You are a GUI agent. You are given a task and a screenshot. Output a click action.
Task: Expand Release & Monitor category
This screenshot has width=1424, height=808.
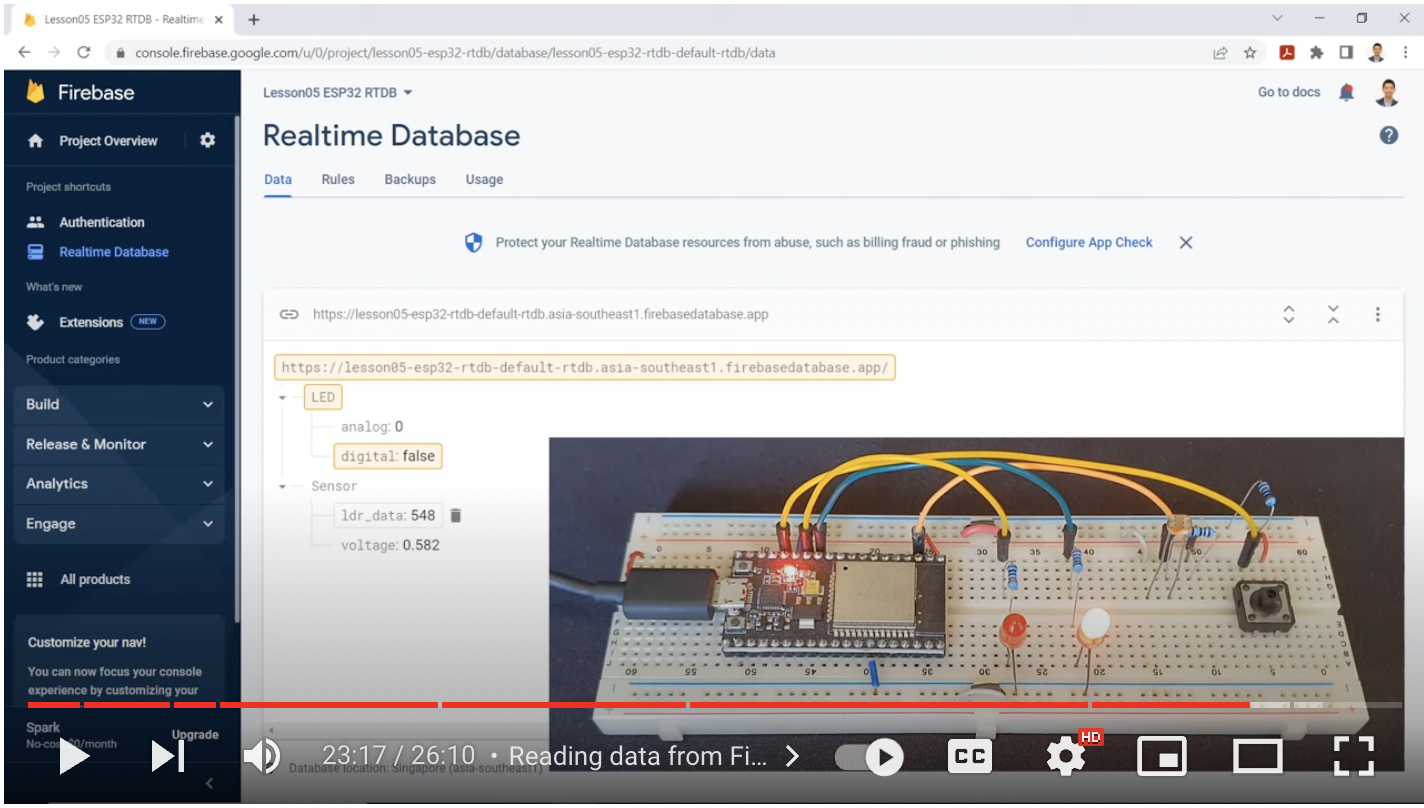(x=119, y=444)
